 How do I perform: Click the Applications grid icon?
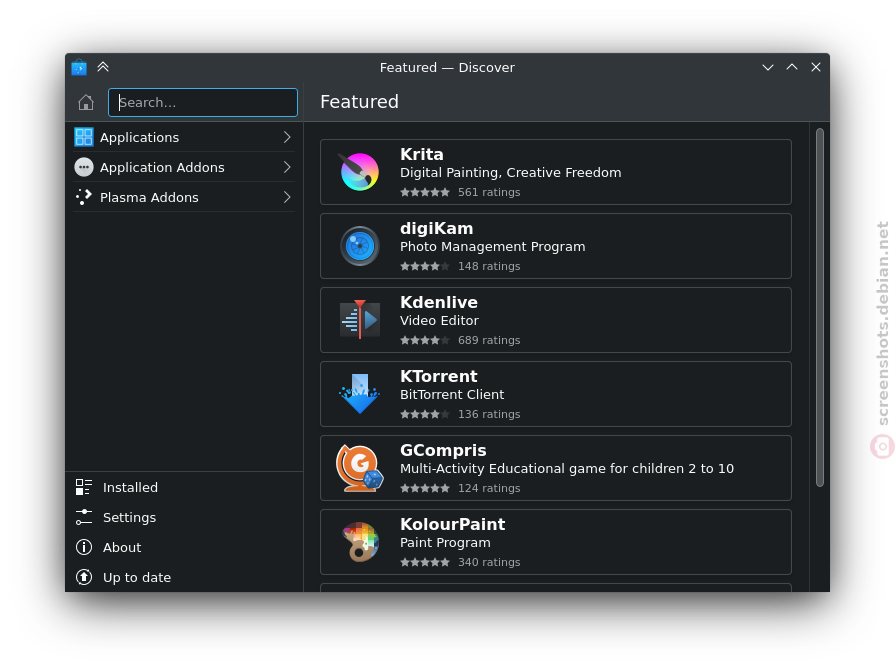click(x=84, y=137)
